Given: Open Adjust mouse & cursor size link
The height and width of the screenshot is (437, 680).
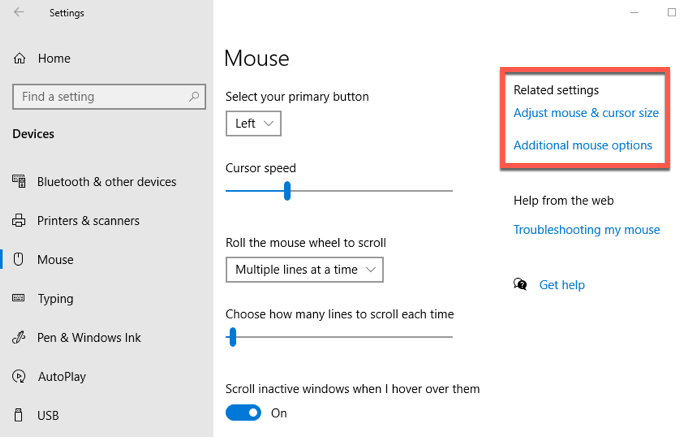Looking at the screenshot, I should coord(586,113).
